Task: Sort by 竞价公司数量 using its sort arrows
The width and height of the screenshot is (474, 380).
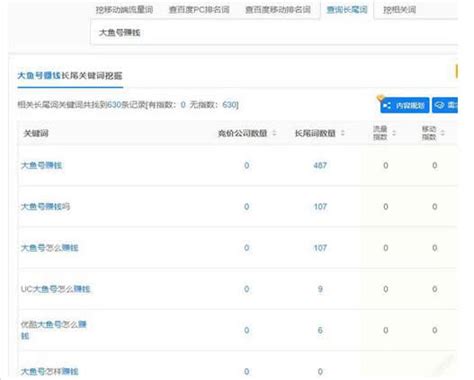Action: click(274, 133)
